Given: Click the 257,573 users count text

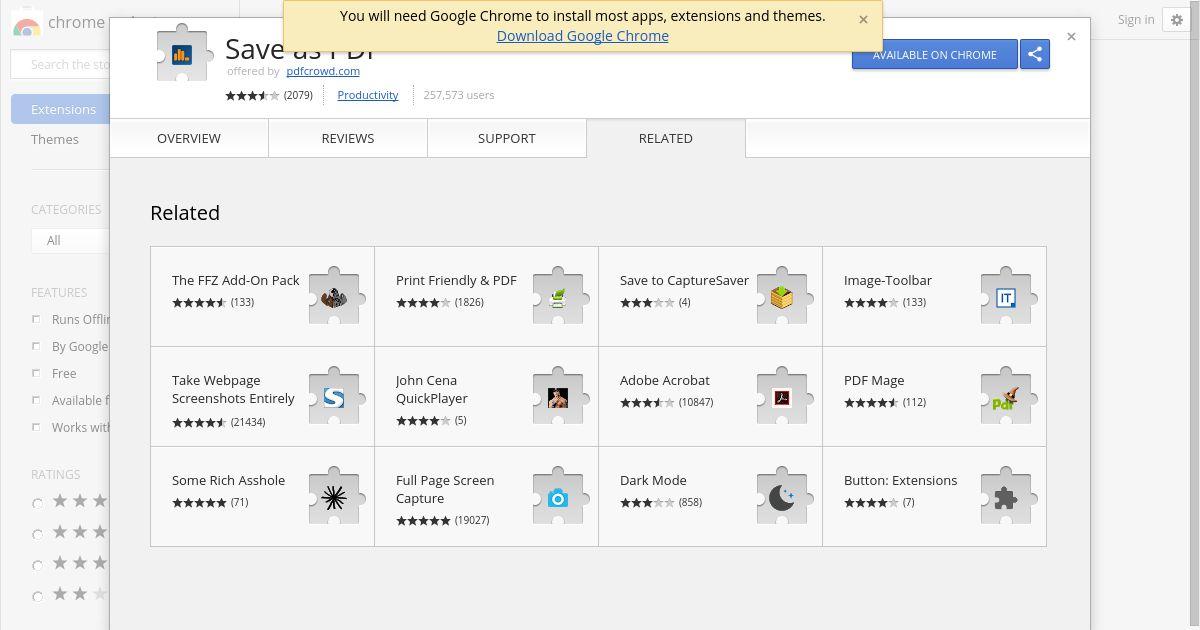Looking at the screenshot, I should pyautogui.click(x=459, y=95).
